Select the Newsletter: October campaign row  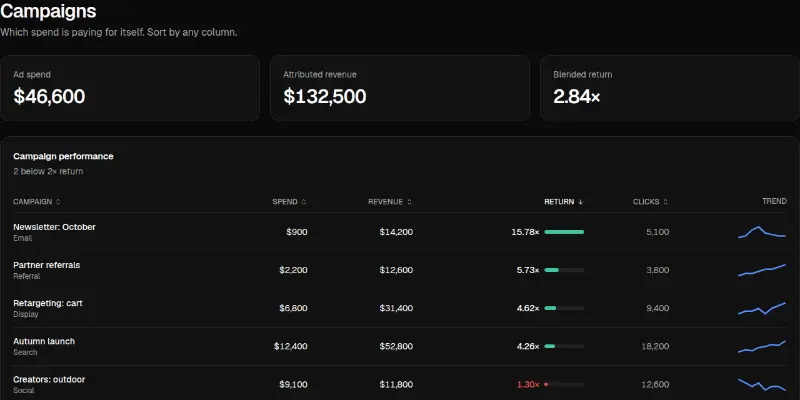pos(400,232)
